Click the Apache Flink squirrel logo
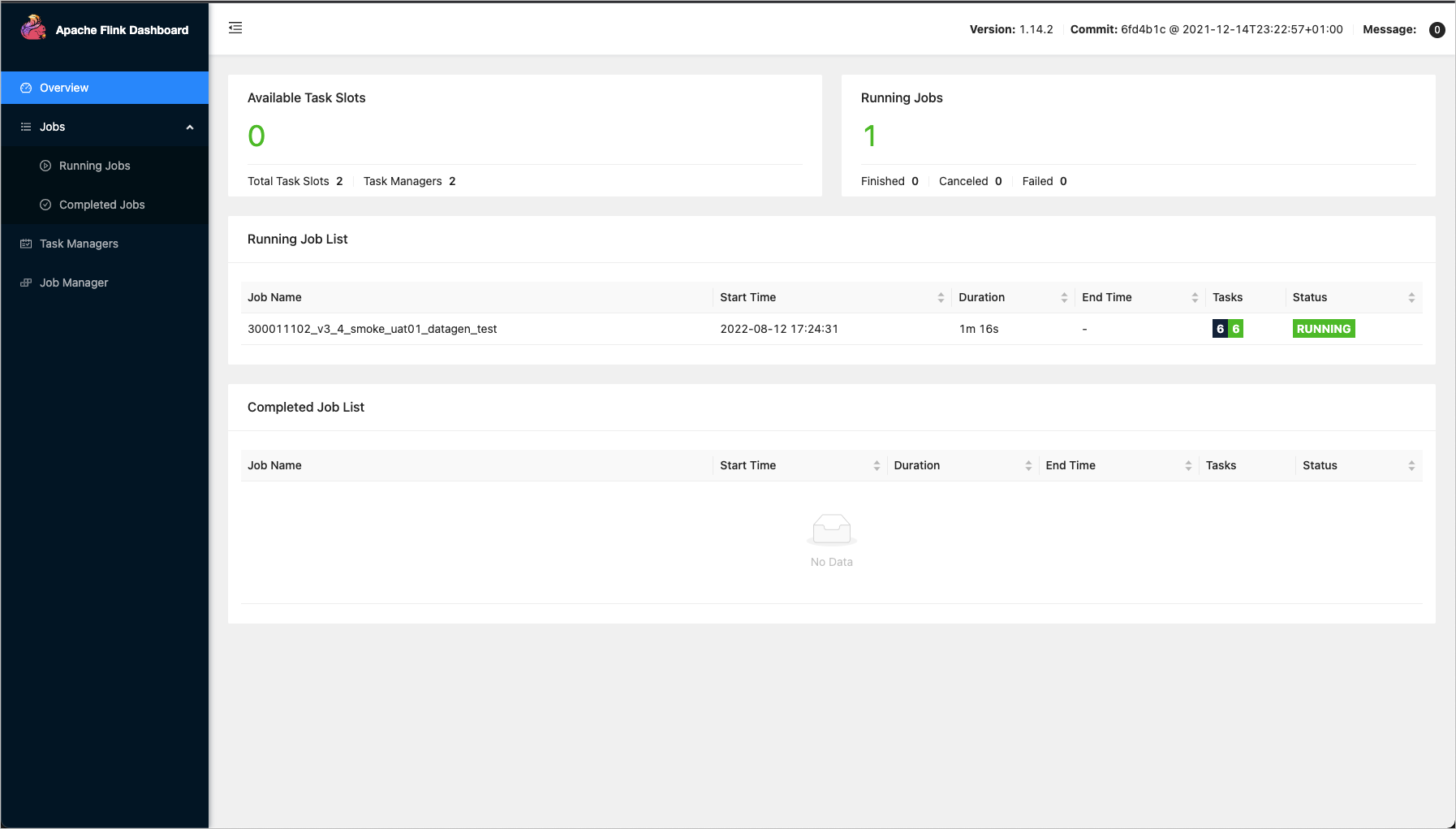The height and width of the screenshot is (829, 1456). (x=33, y=28)
